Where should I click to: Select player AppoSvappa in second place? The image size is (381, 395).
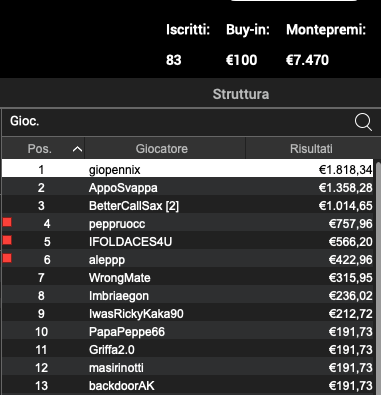[188, 186]
